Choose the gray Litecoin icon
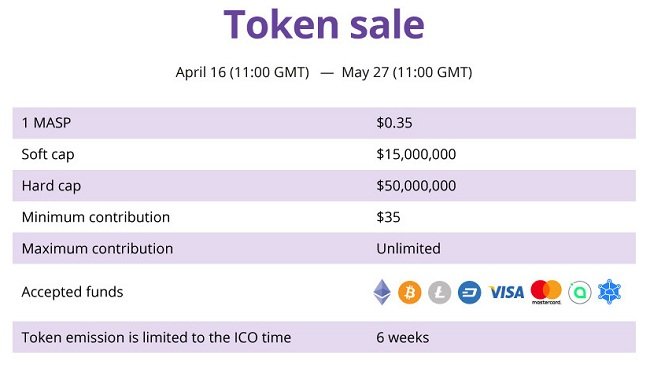Screen dimensions: 650x365 coord(439,292)
